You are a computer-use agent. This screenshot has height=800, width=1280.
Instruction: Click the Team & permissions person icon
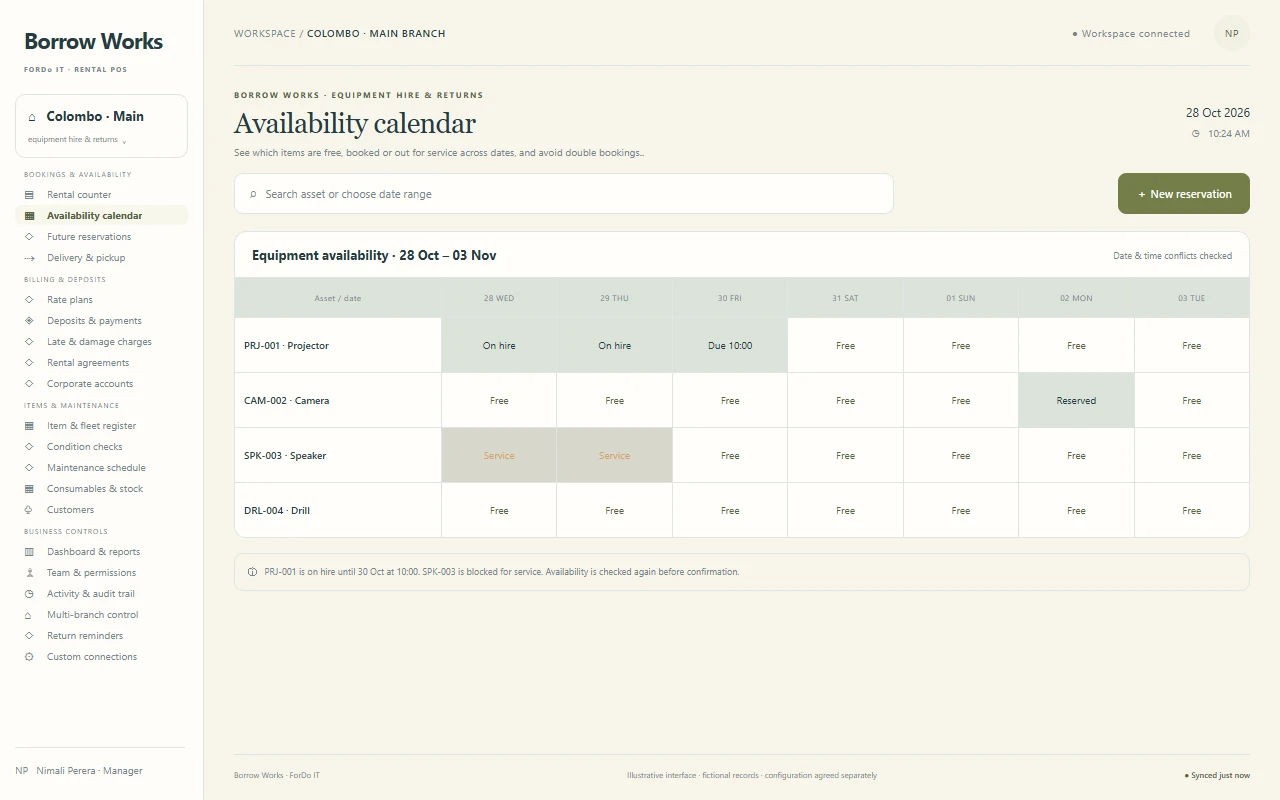[29, 573]
